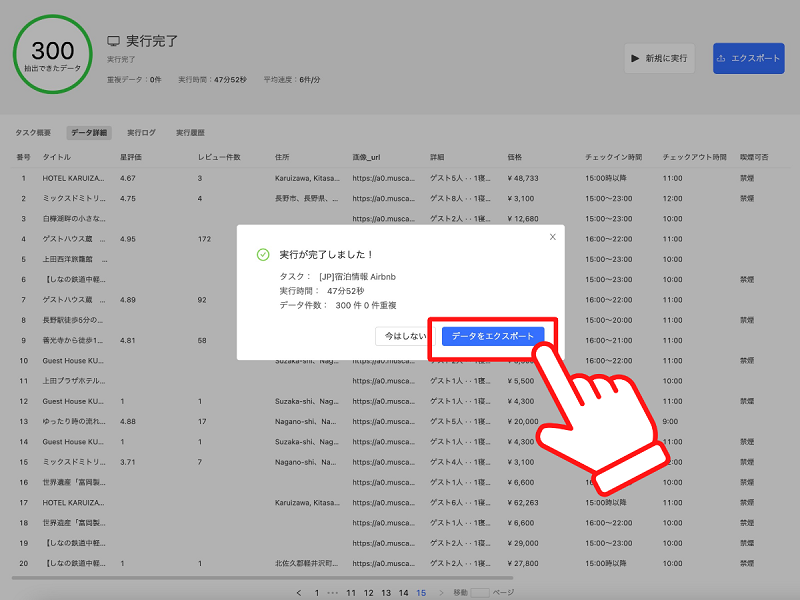Close the completion dialog with X
The width and height of the screenshot is (800, 600).
pyautogui.click(x=552, y=237)
